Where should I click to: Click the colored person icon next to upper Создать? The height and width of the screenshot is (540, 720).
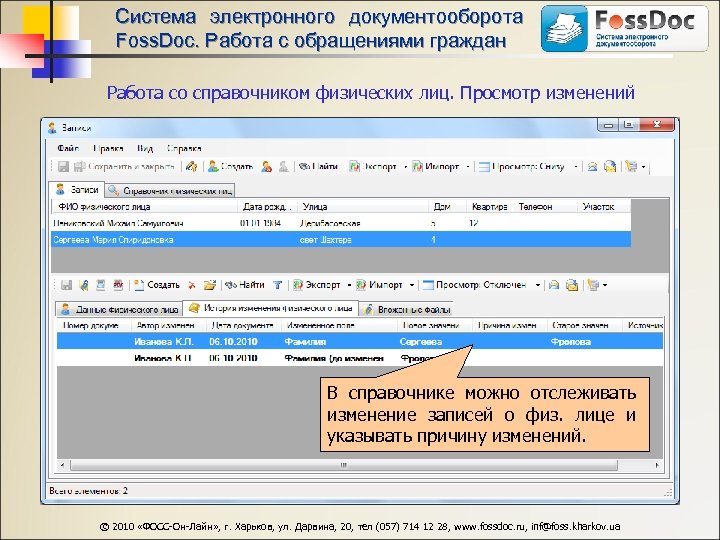[x=266, y=167]
